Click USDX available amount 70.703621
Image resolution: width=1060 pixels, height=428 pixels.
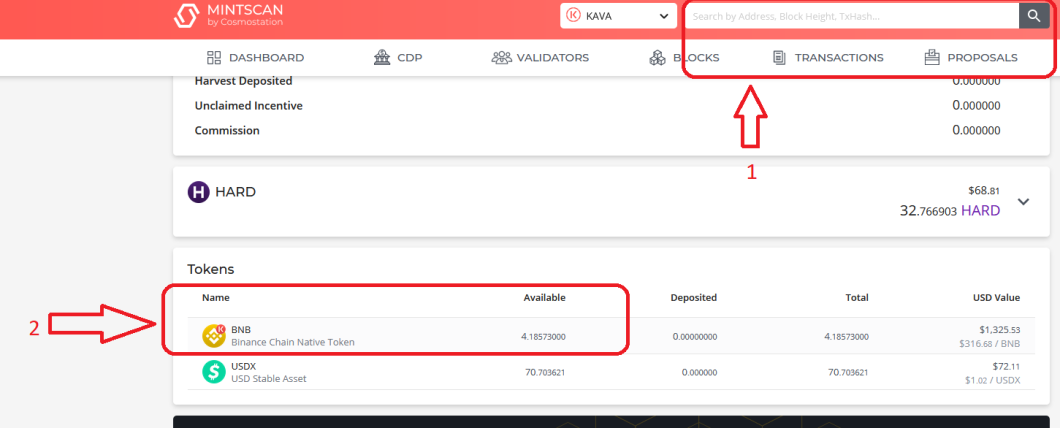pos(546,373)
